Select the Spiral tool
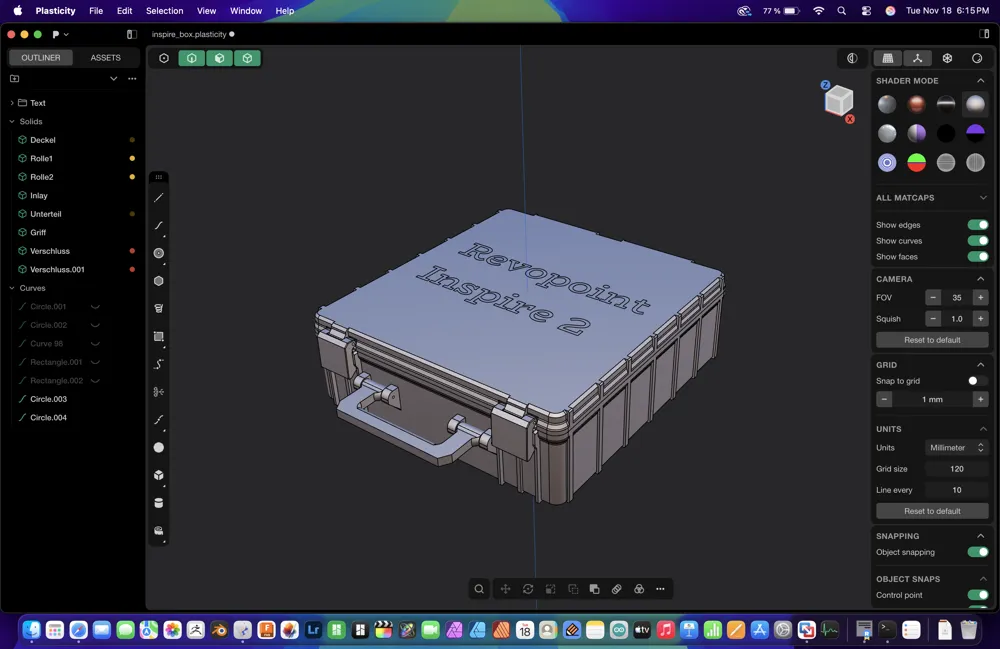Screen dimensions: 1000x649 tap(159, 309)
